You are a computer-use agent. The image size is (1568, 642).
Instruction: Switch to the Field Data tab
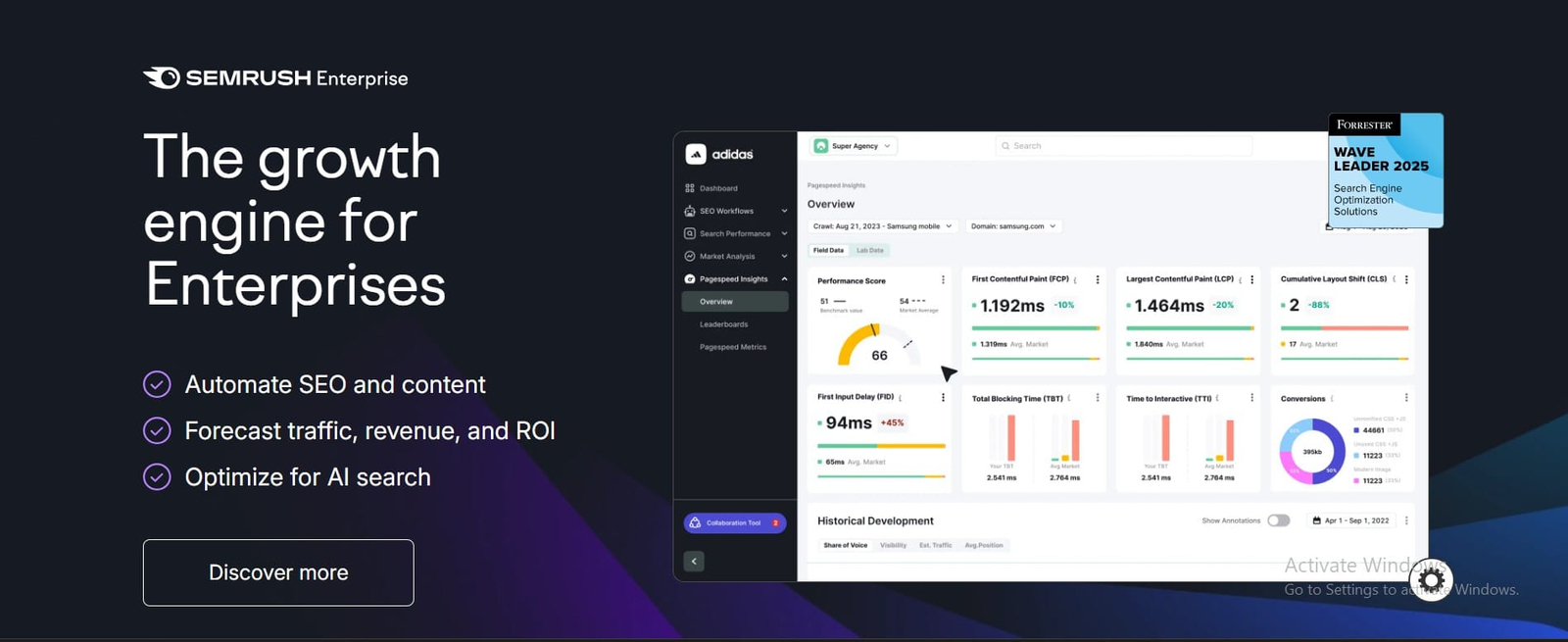pyautogui.click(x=828, y=250)
